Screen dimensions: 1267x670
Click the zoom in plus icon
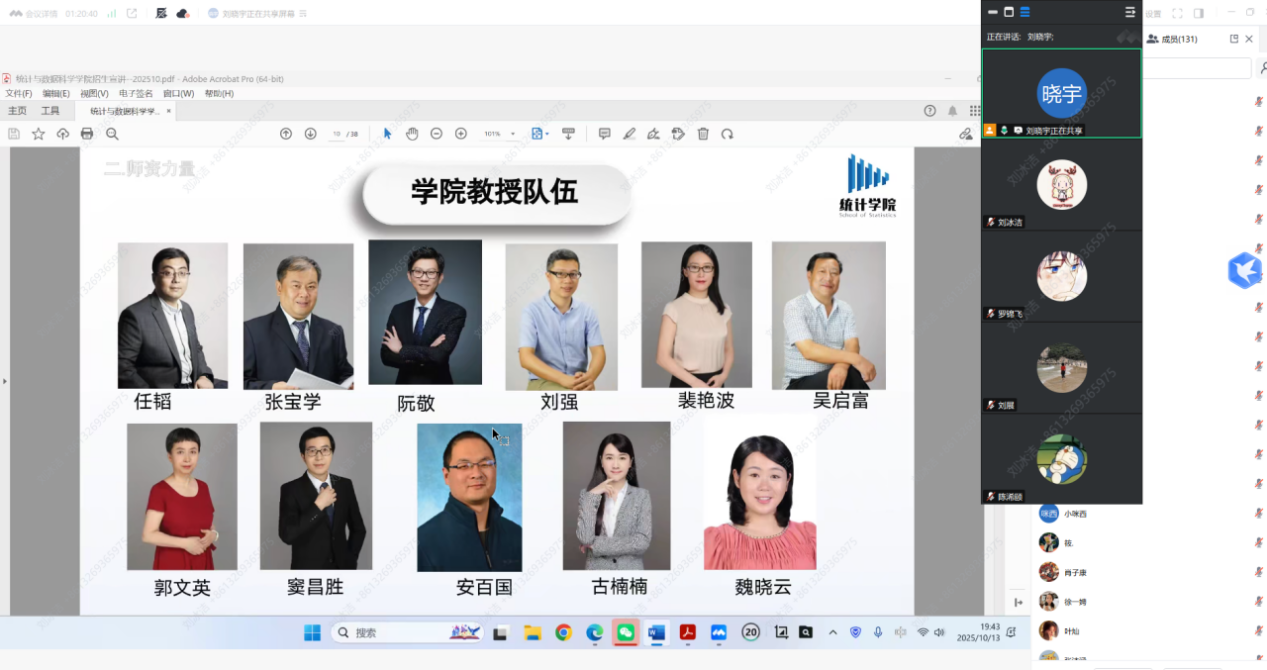click(x=461, y=134)
